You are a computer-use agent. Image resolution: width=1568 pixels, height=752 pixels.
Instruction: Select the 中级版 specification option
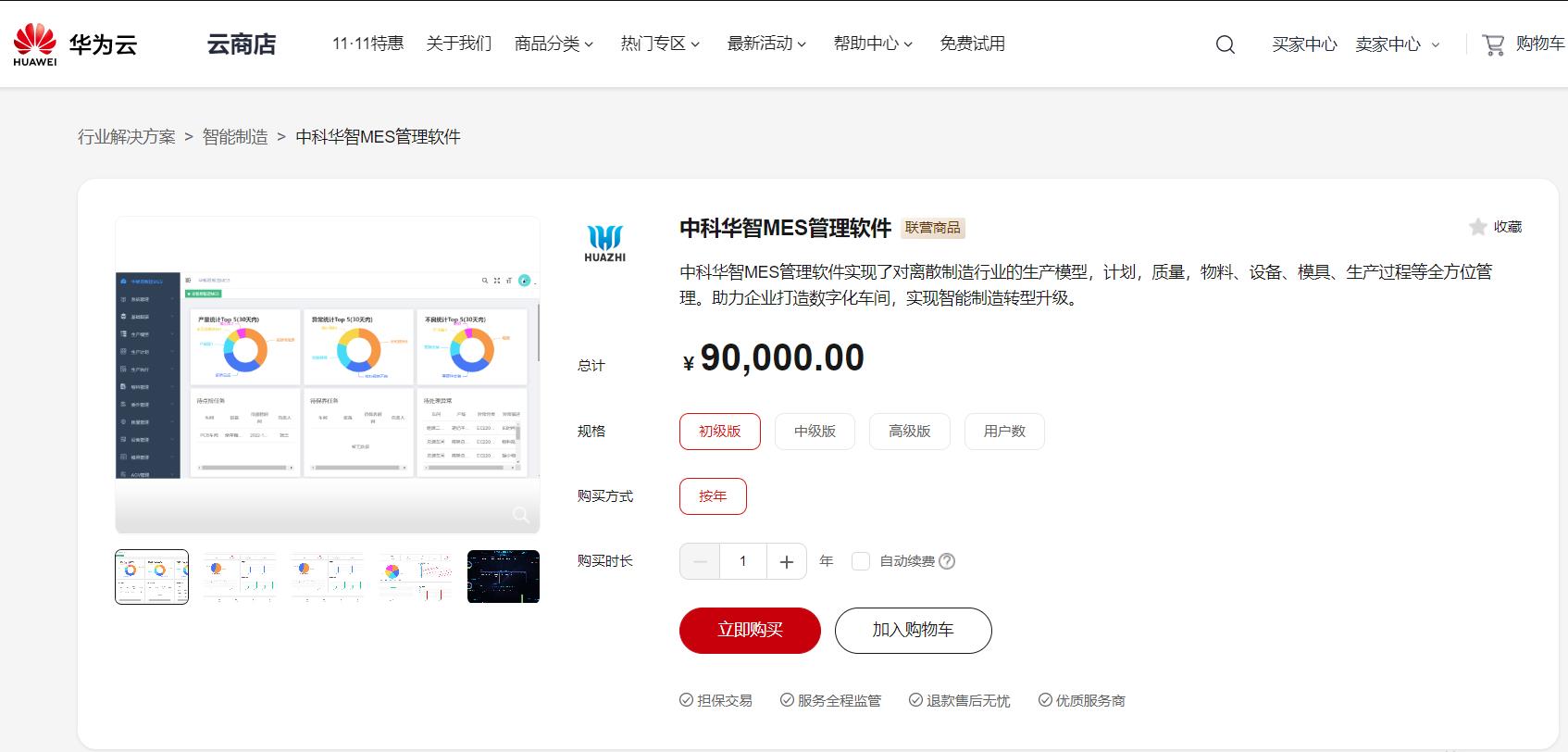coord(815,432)
